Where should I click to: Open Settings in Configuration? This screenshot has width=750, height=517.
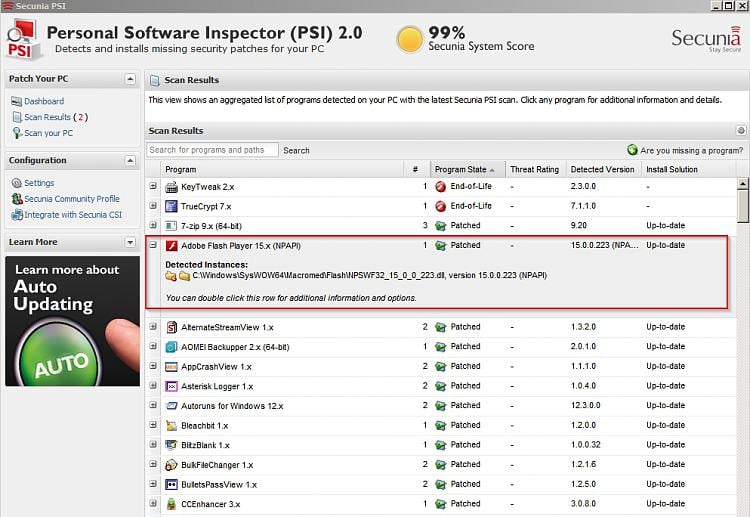(39, 183)
